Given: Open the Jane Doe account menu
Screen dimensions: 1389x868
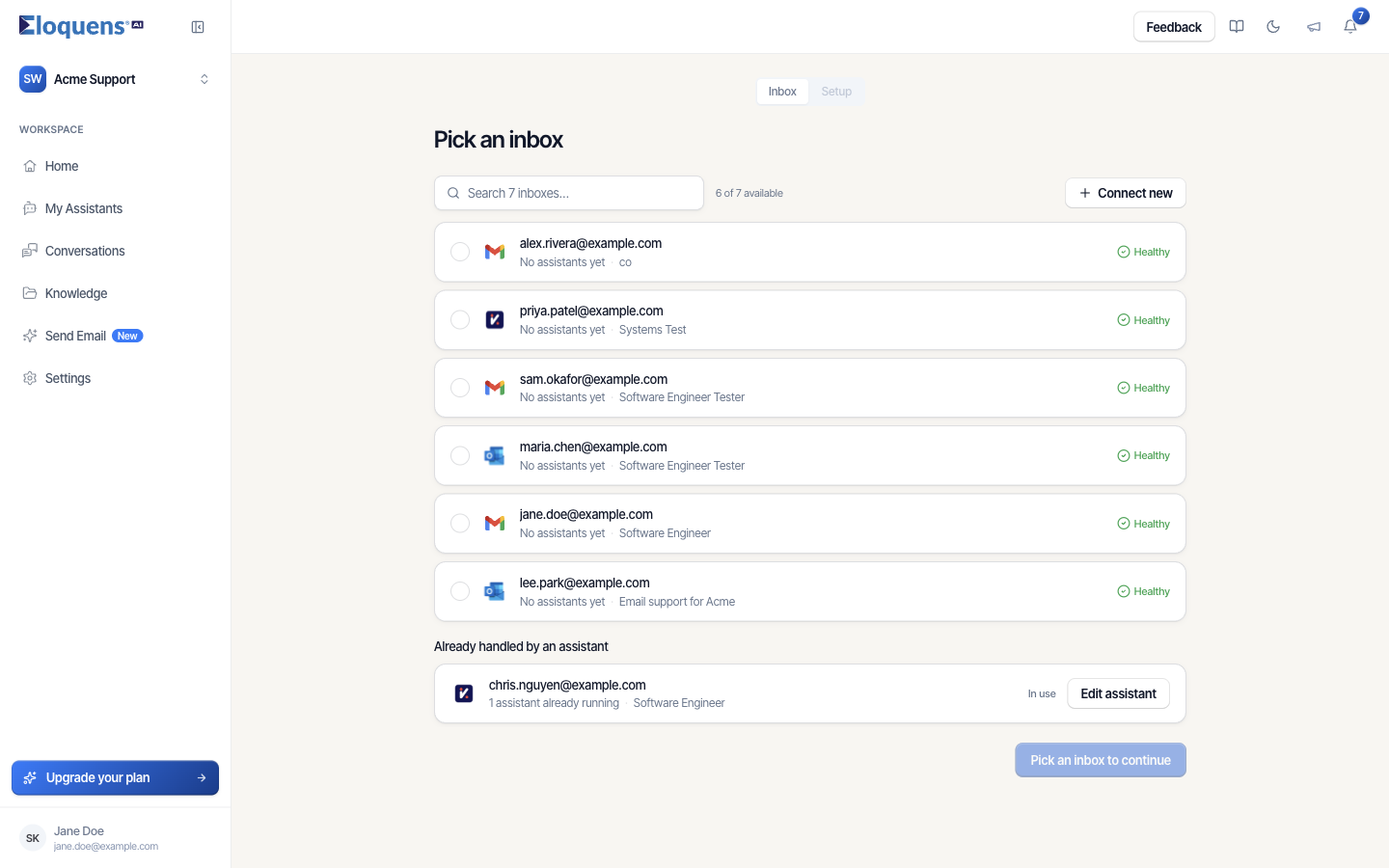Looking at the screenshot, I should (x=115, y=838).
